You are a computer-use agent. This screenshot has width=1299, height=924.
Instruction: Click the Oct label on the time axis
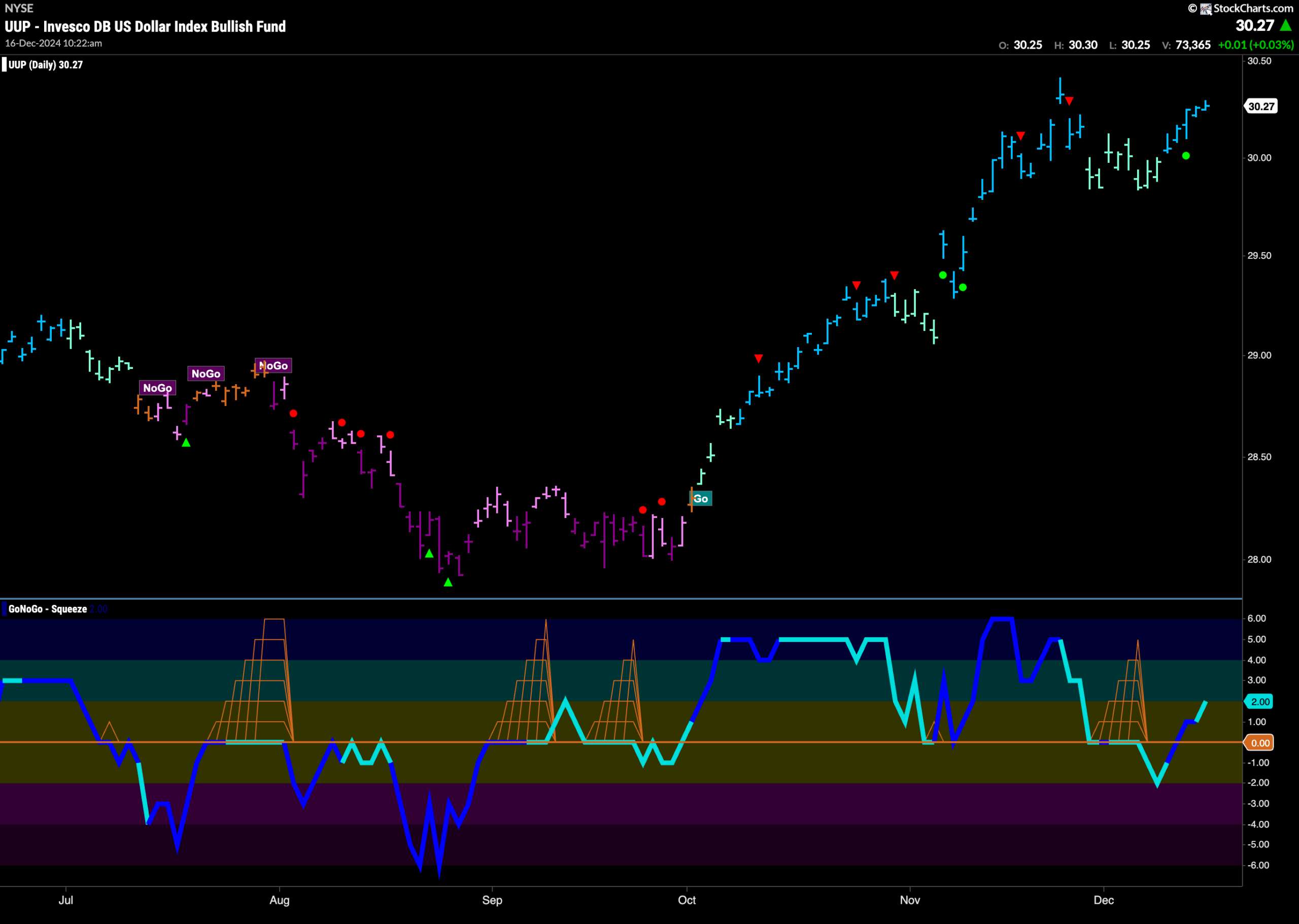click(x=687, y=900)
